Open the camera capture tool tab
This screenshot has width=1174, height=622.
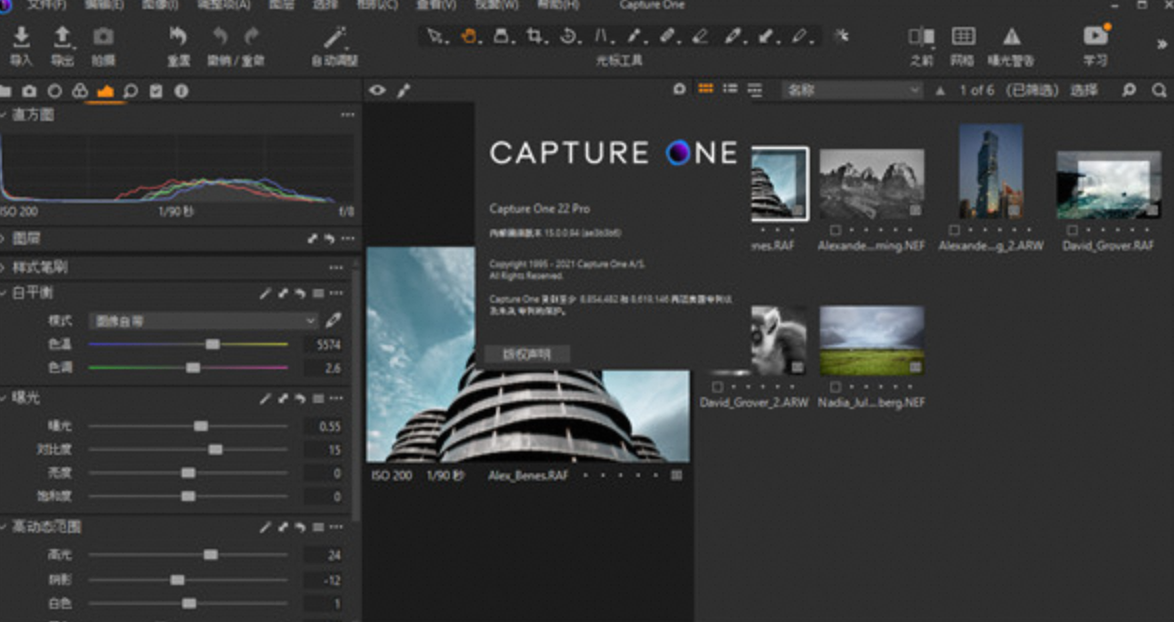[x=29, y=91]
